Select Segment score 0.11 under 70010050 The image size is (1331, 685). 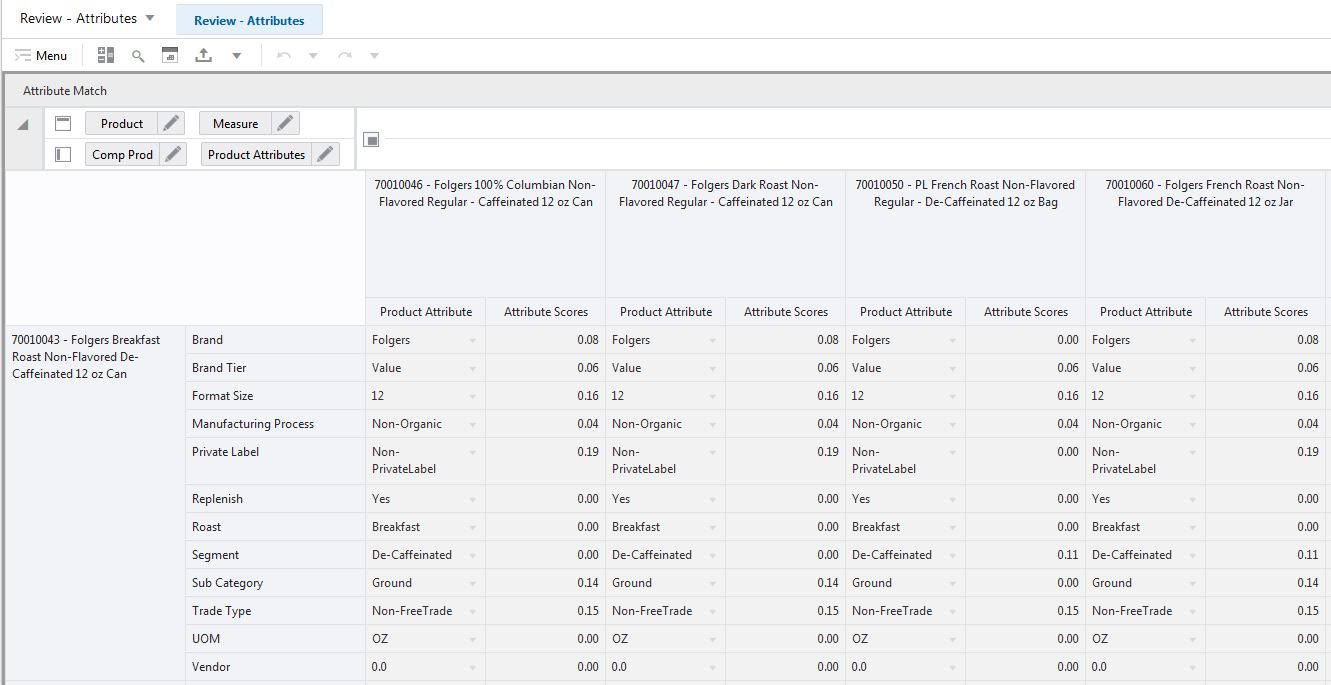1026,555
